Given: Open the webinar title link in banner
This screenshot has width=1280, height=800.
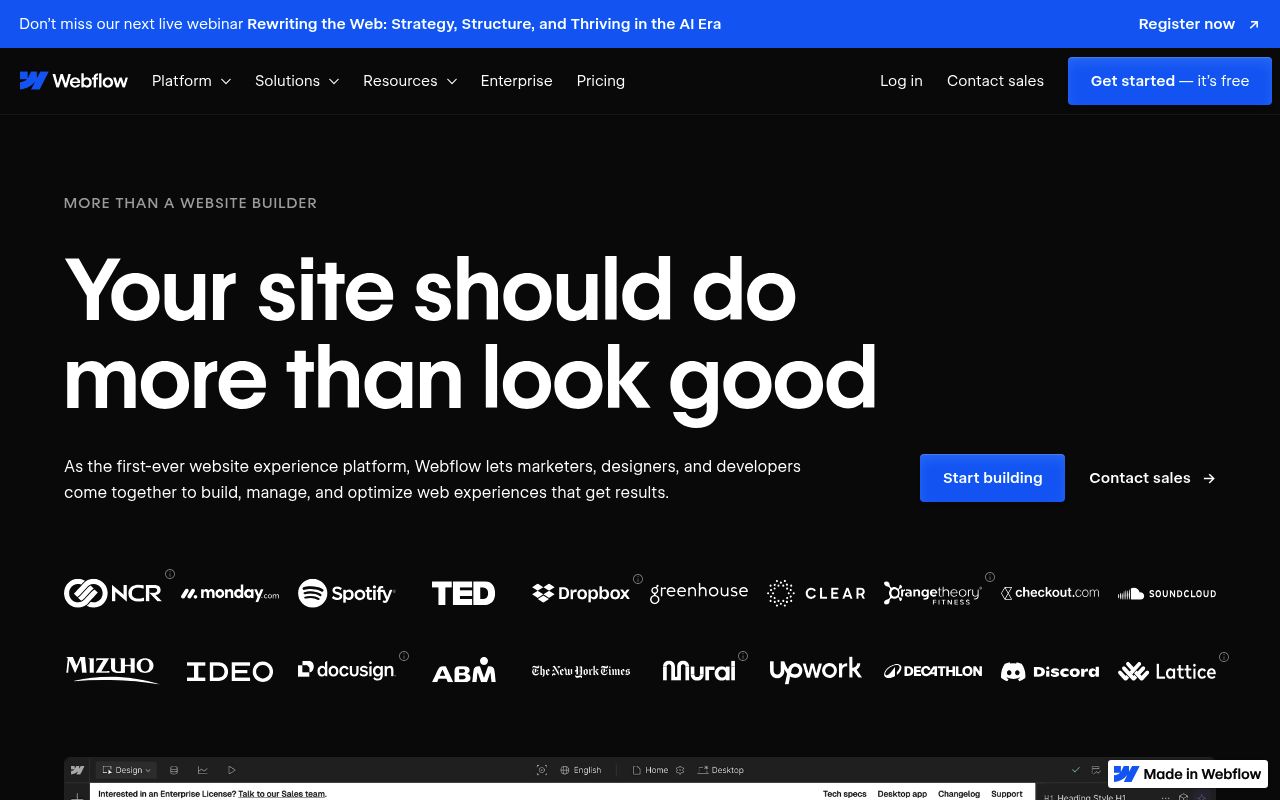Looking at the screenshot, I should (x=484, y=24).
